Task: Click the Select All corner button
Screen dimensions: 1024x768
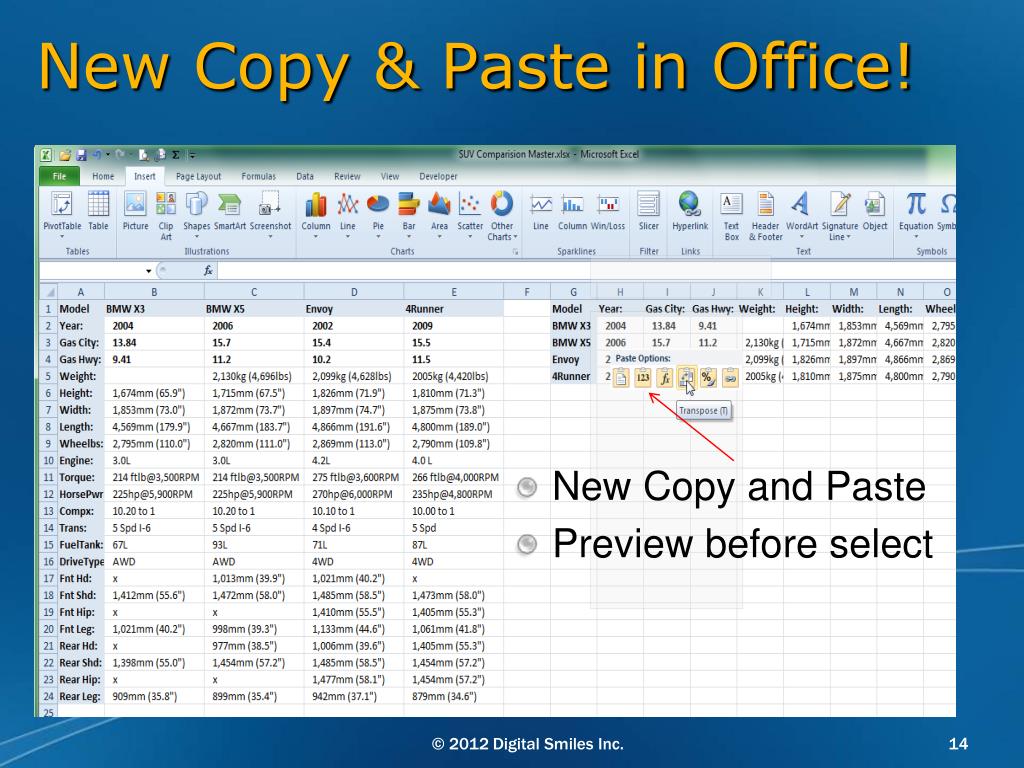Action: (x=48, y=292)
